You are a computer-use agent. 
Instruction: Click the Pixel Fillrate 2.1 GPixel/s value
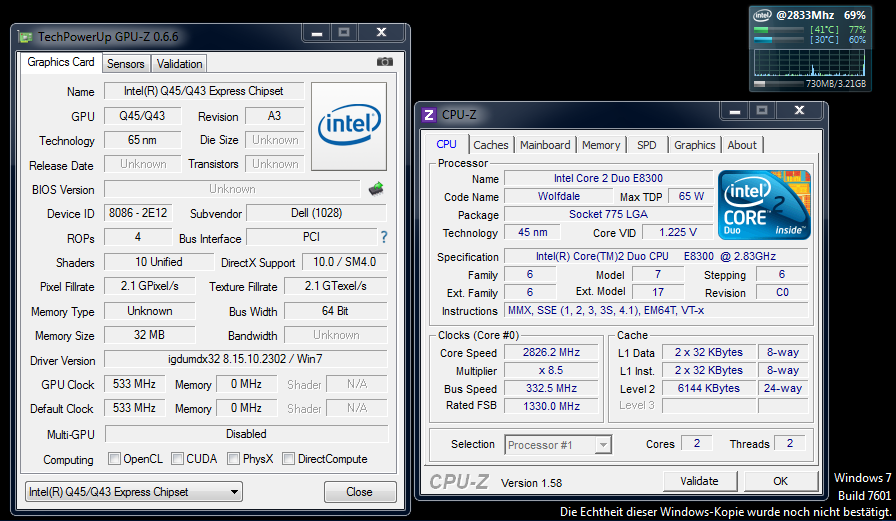[x=149, y=286]
